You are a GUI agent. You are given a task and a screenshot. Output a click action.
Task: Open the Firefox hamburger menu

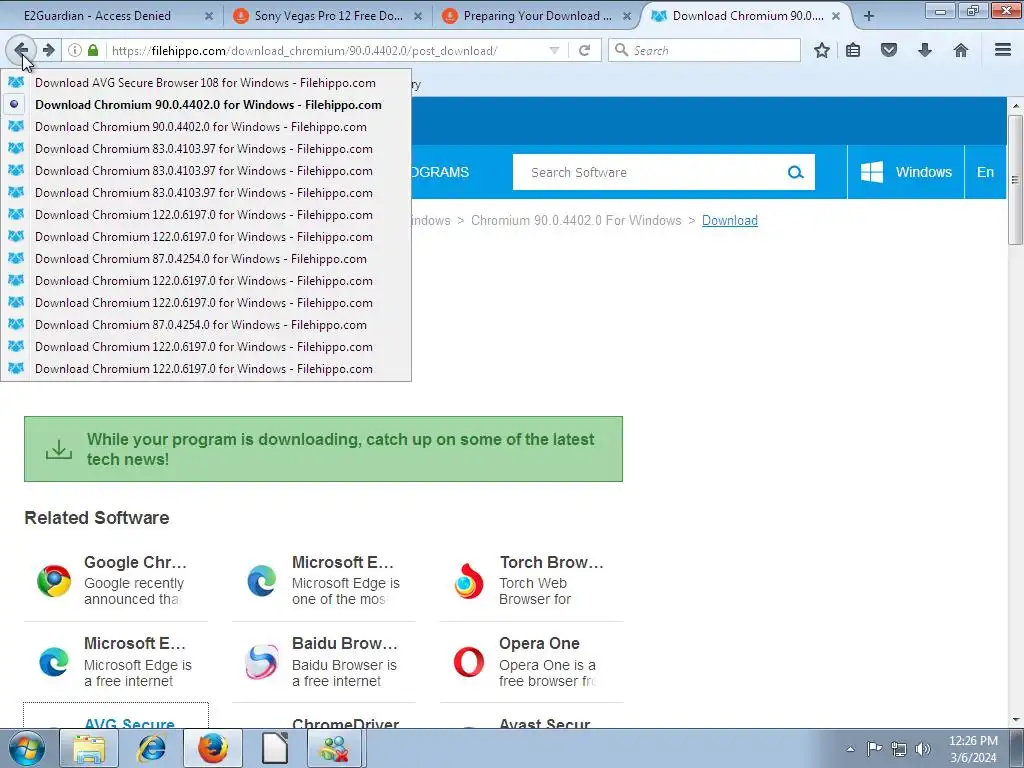point(1003,50)
